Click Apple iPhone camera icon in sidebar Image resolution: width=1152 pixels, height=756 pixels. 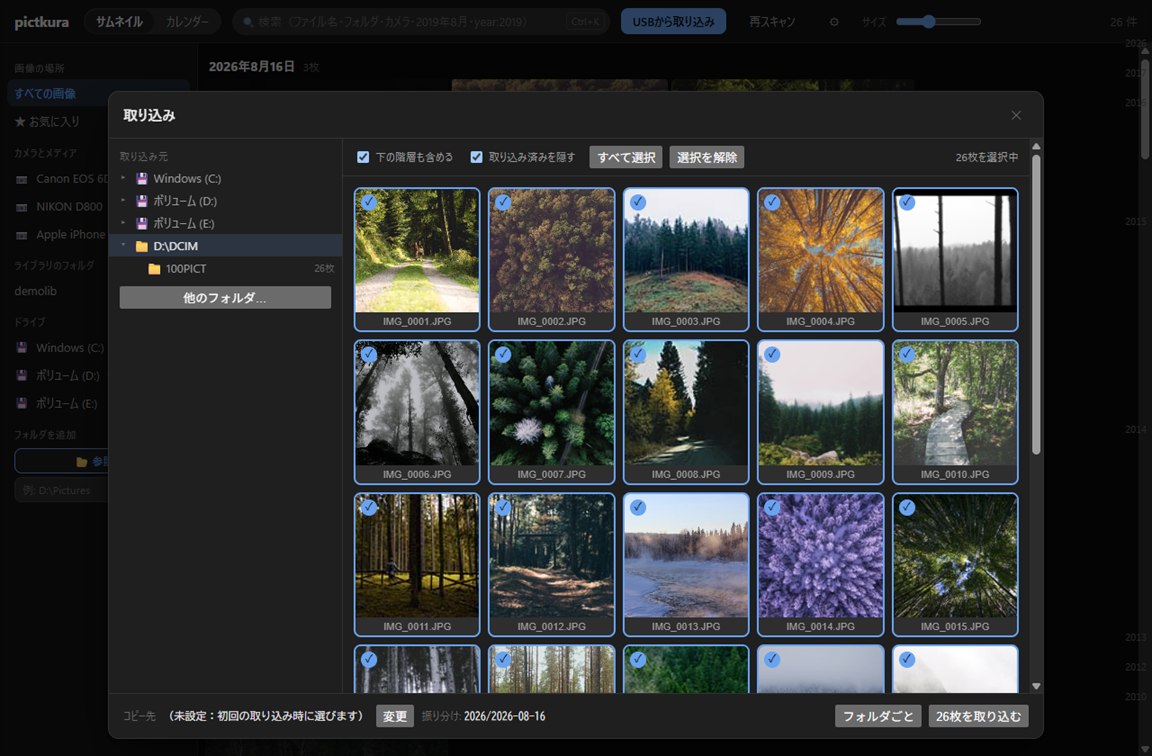tap(22, 235)
